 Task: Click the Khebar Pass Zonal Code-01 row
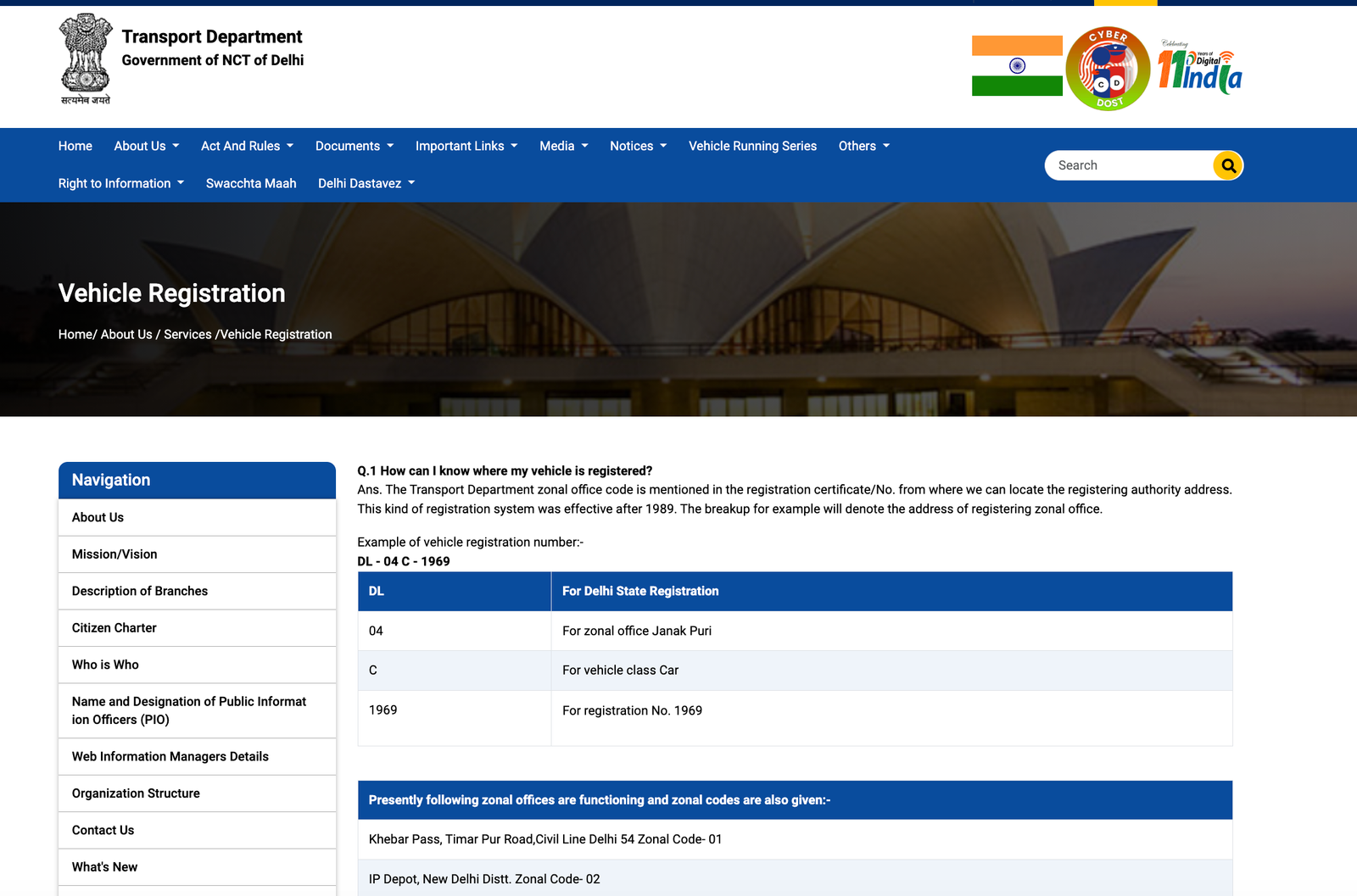point(795,839)
